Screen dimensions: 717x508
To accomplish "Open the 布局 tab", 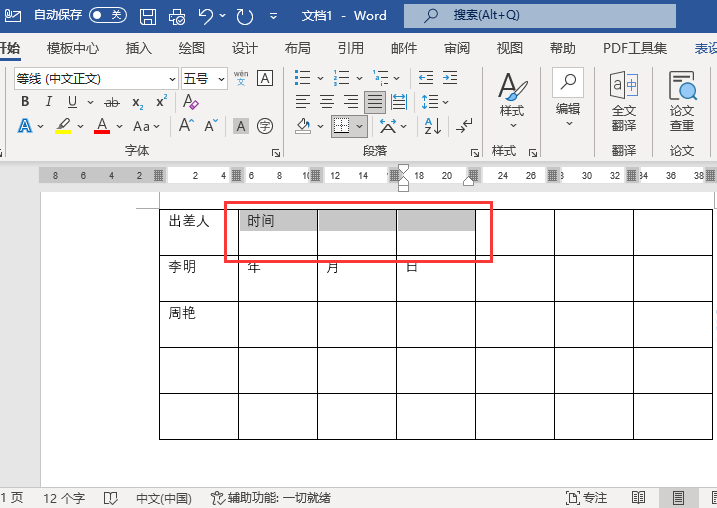I will [x=298, y=48].
